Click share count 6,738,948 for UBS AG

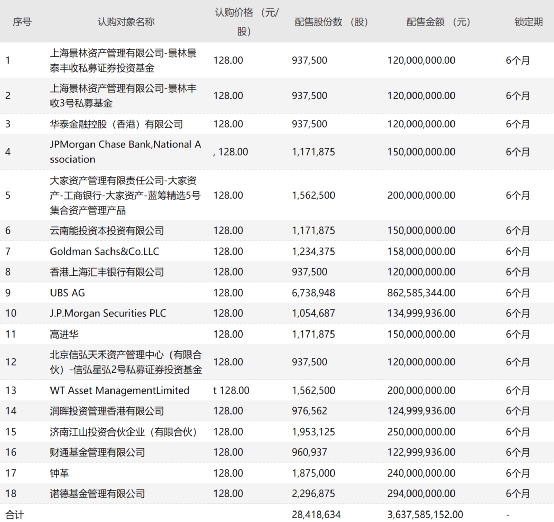(x=313, y=293)
